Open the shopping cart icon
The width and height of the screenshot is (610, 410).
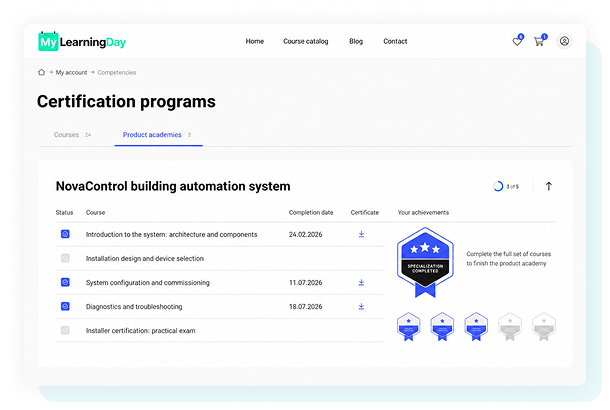tap(539, 41)
